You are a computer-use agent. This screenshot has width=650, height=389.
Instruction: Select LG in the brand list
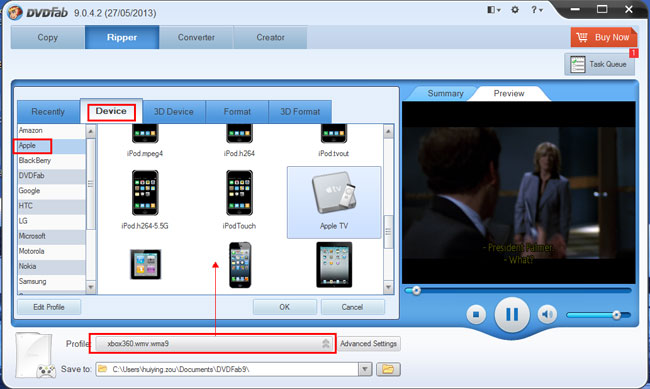[x=51, y=221]
